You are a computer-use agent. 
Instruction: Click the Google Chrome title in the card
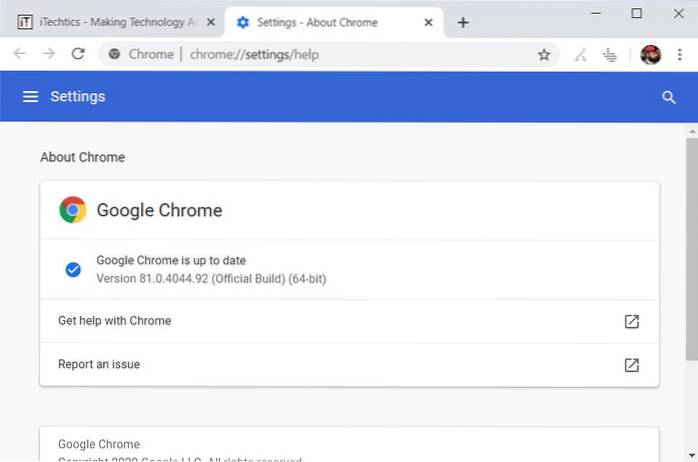tap(159, 210)
